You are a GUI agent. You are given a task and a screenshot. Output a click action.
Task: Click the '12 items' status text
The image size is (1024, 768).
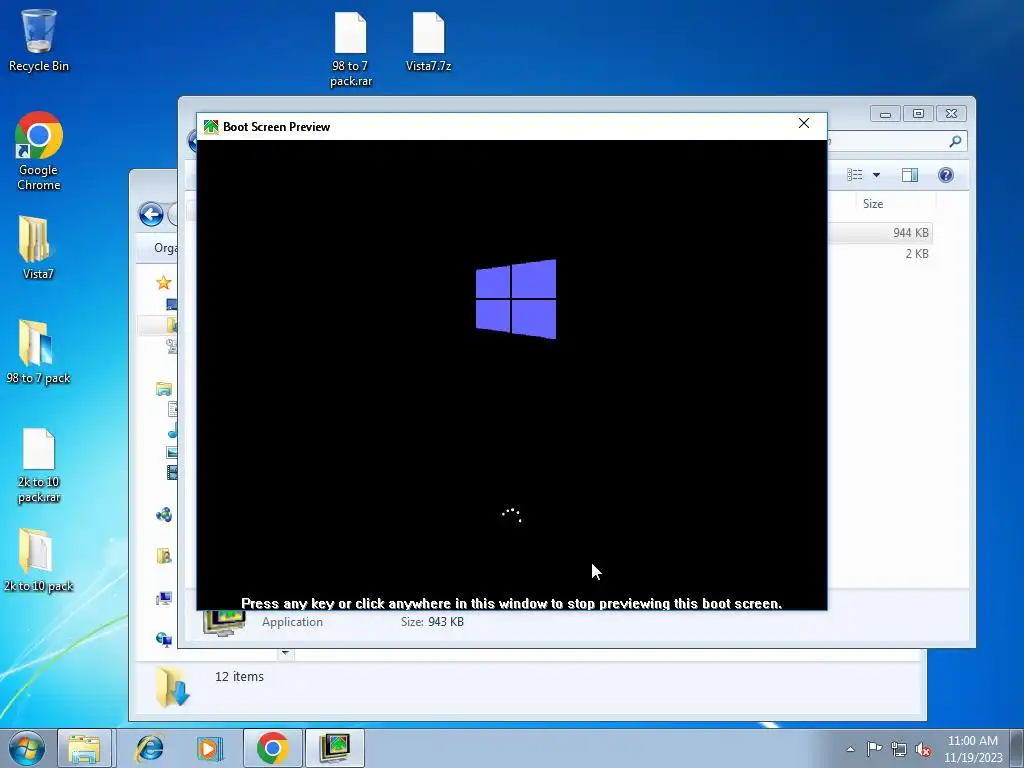tap(239, 677)
